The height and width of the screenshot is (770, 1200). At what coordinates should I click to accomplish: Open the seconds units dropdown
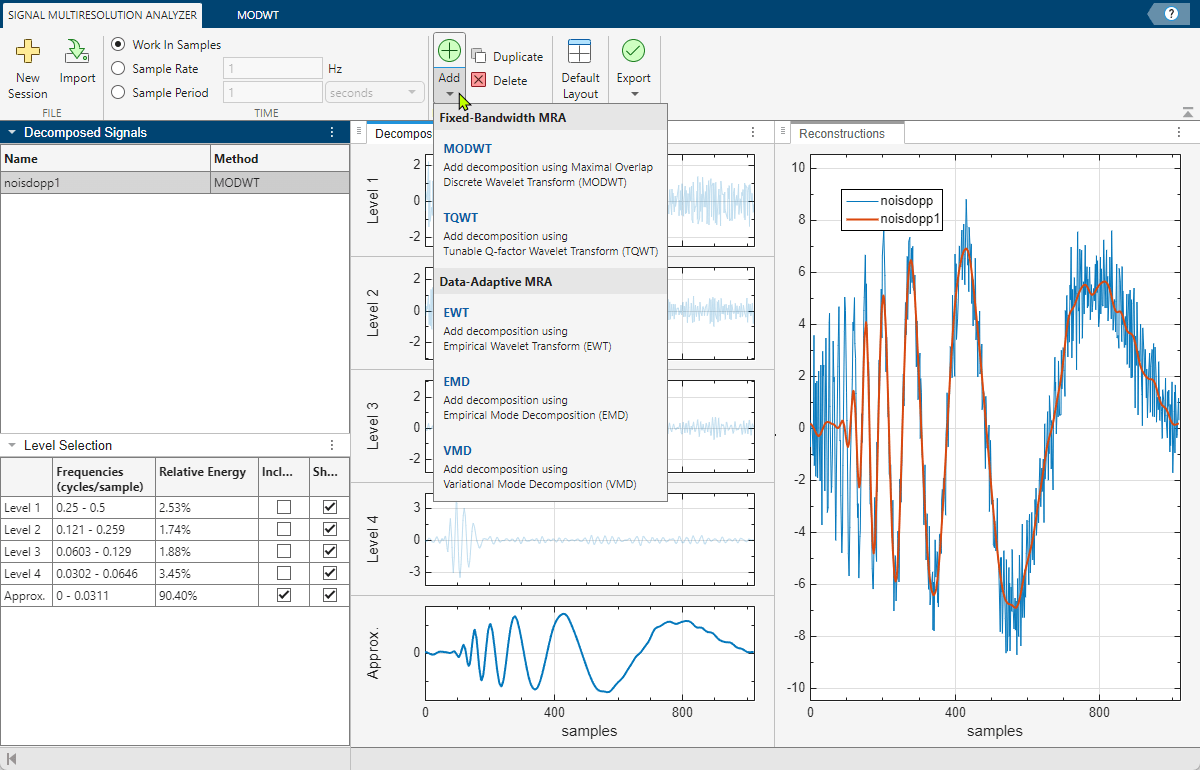pos(374,93)
